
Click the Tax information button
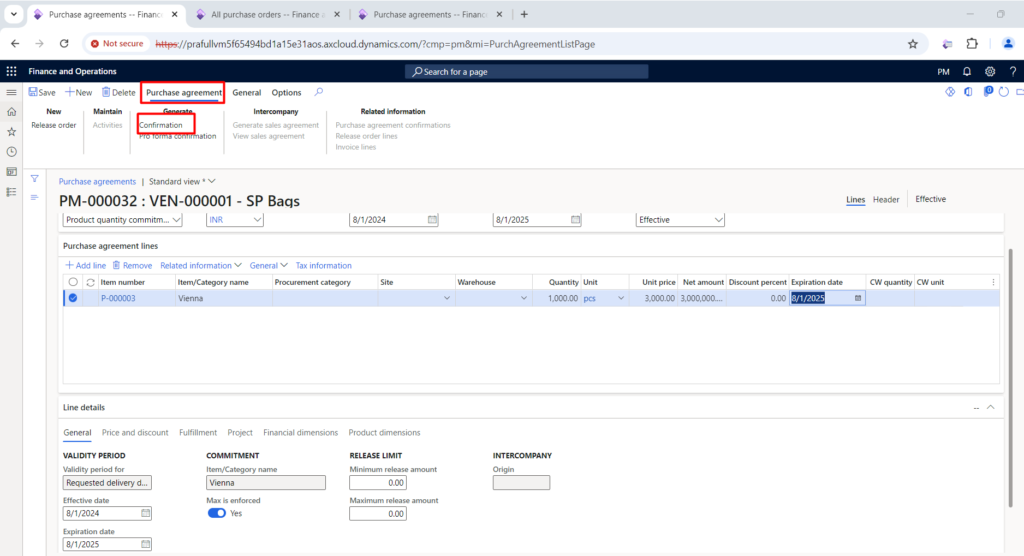coord(323,265)
